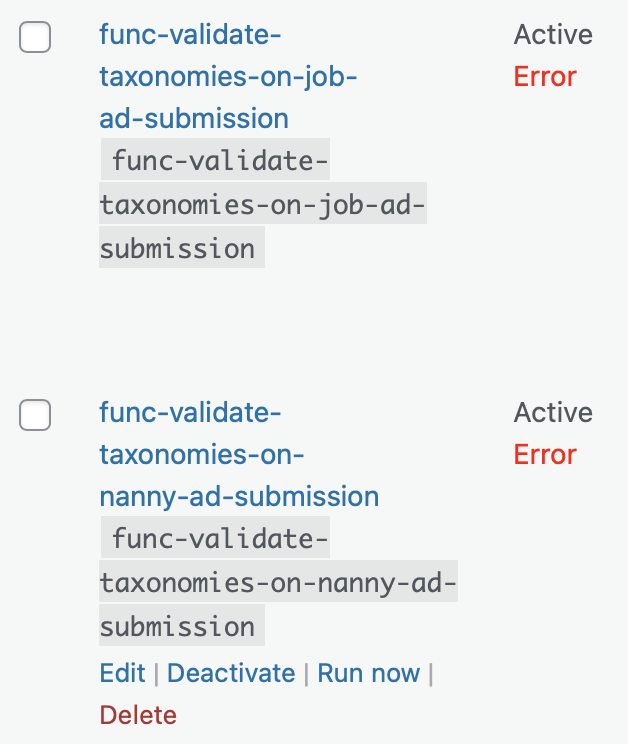
Task: Click the separator between Edit and Deactivate
Action: [156, 674]
